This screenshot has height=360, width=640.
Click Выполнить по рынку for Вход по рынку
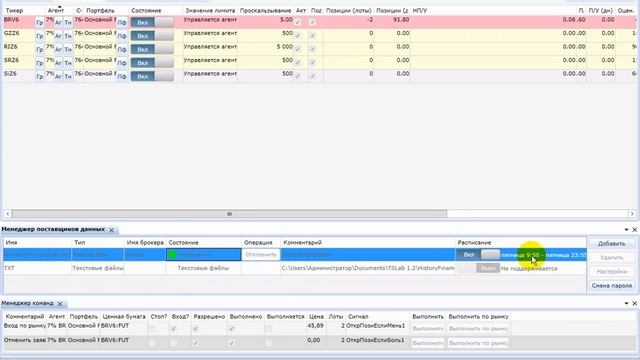[x=478, y=329]
